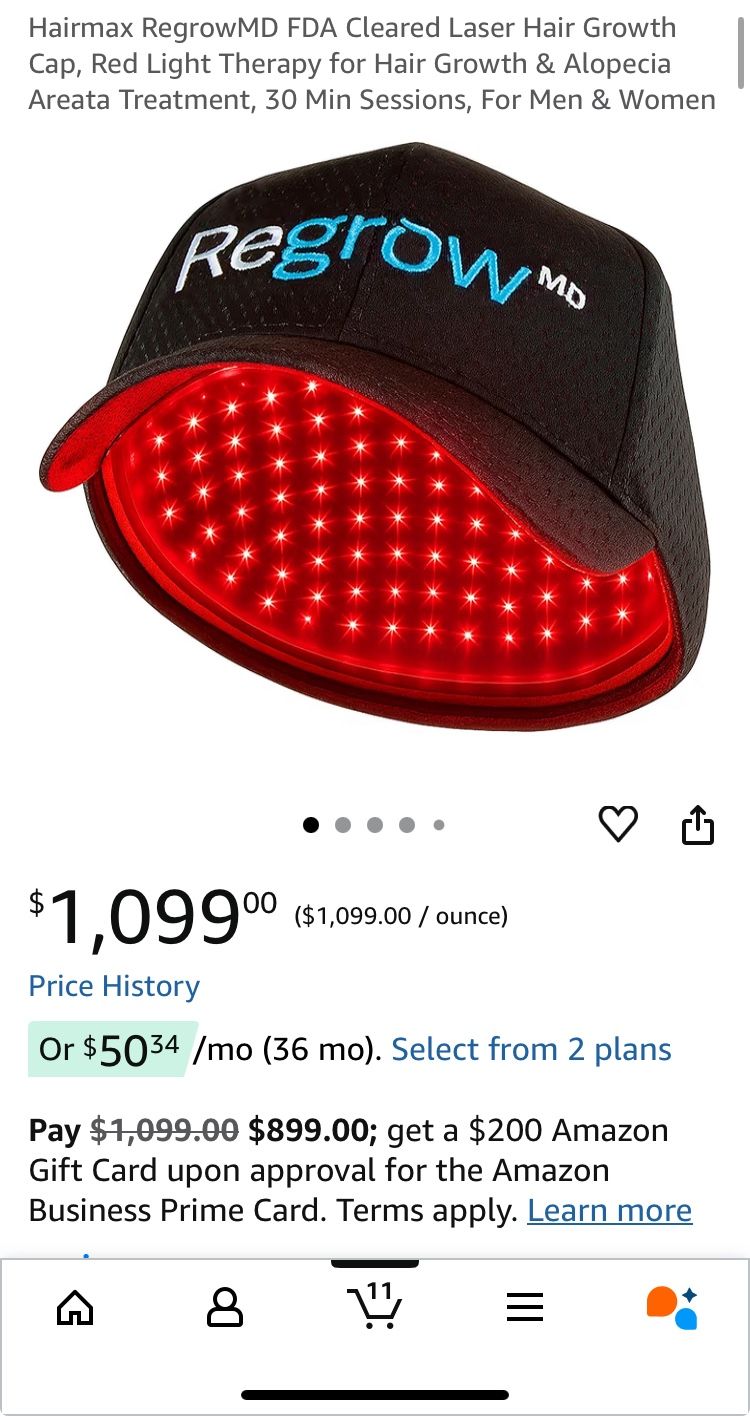Image resolution: width=750 pixels, height=1416 pixels.
Task: Open the account profile icon
Action: coord(225,1307)
